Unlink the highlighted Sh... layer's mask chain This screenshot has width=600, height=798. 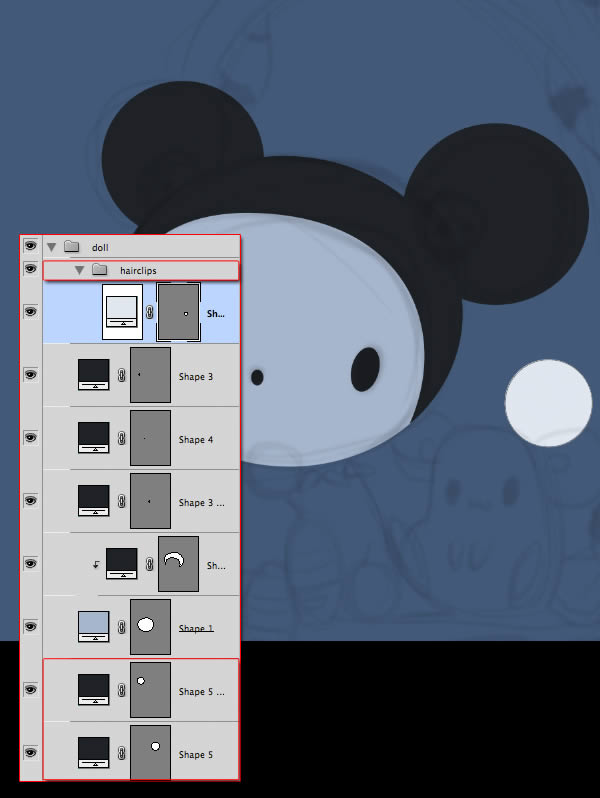[150, 312]
